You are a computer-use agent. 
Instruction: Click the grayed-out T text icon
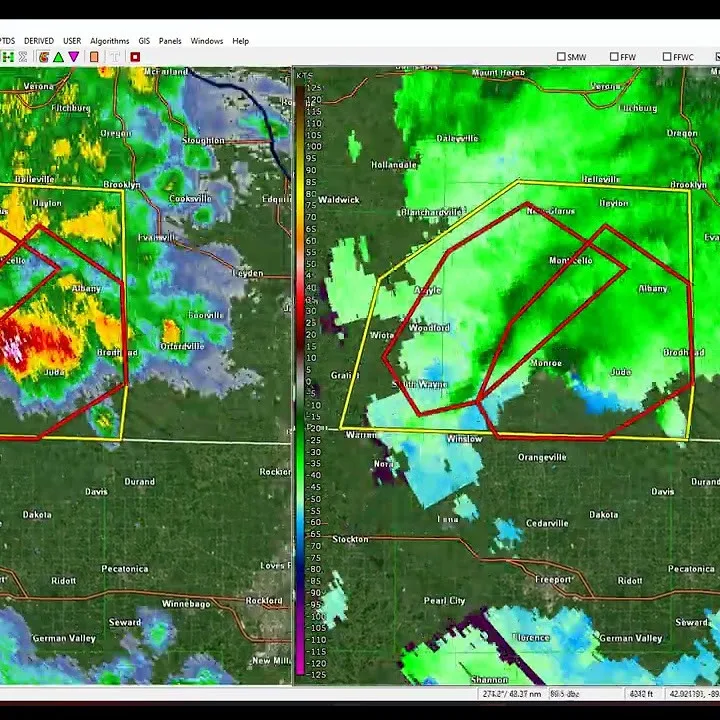pos(115,57)
